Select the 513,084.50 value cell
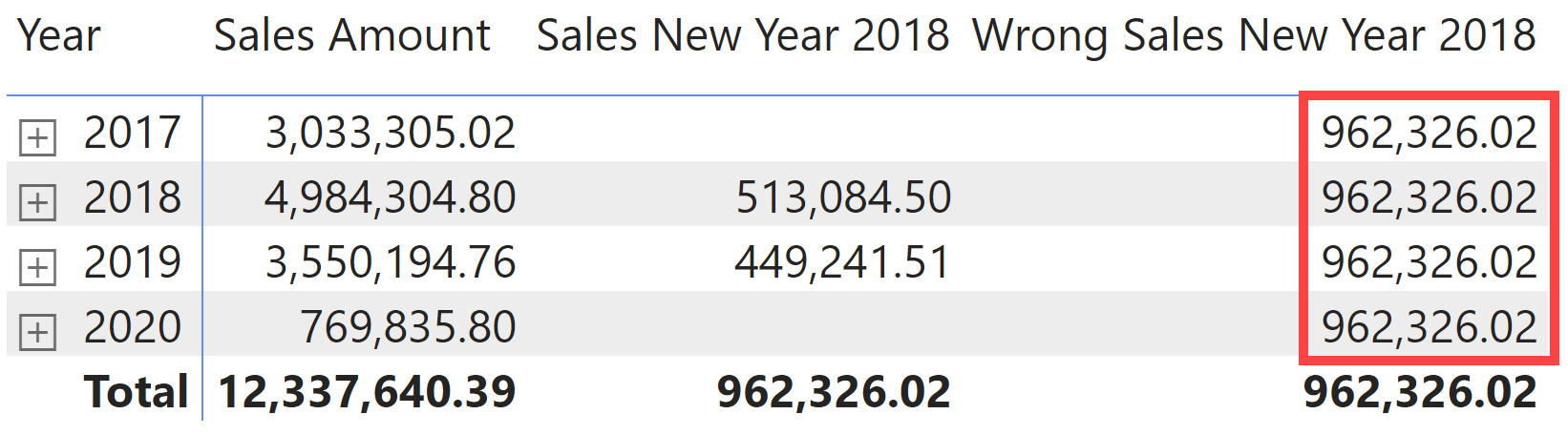The image size is (1568, 435). (843, 197)
